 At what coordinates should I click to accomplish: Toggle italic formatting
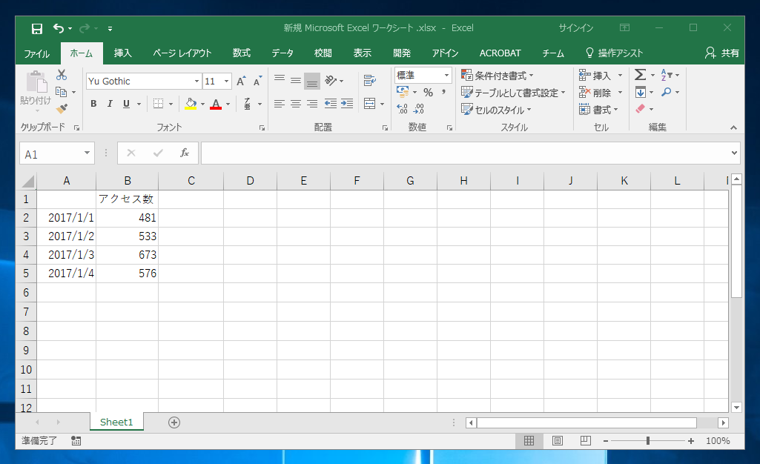(x=110, y=103)
